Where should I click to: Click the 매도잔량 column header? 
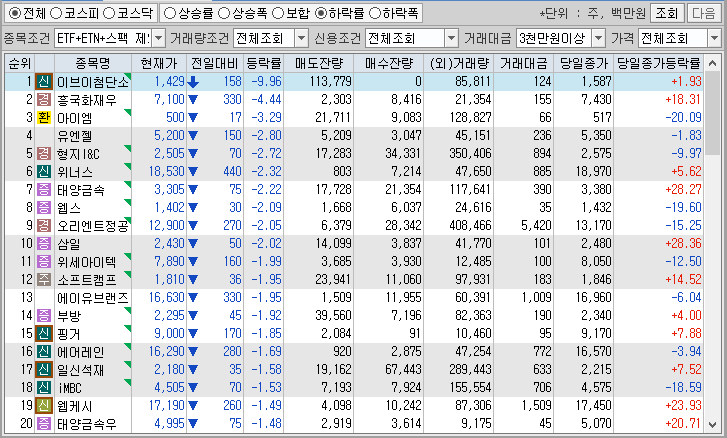click(319, 63)
